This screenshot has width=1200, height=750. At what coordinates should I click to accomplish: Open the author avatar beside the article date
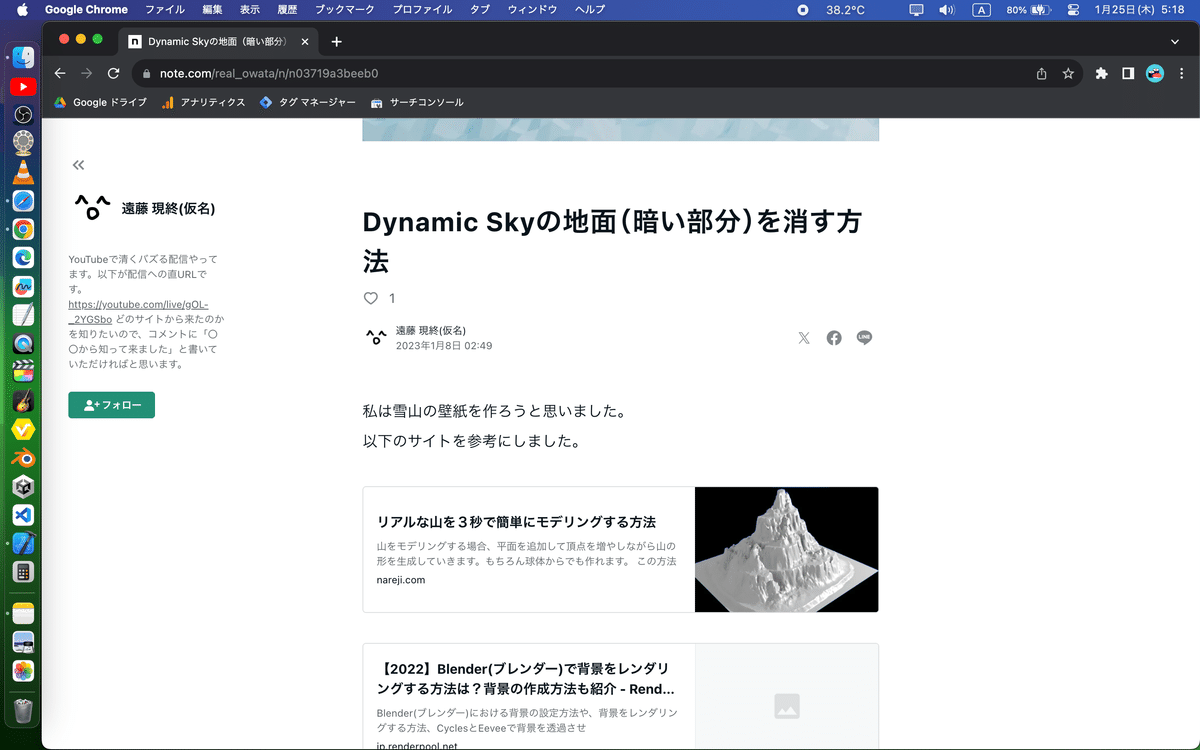pyautogui.click(x=376, y=338)
